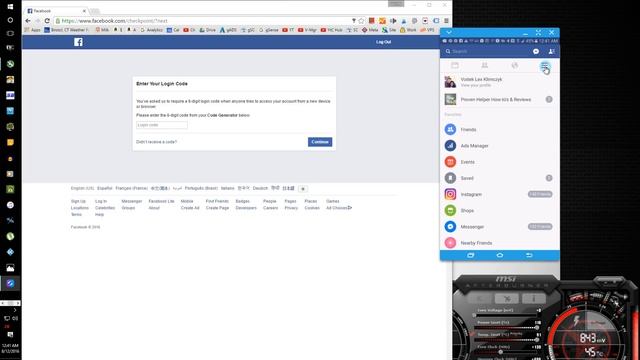The width and height of the screenshot is (640, 360).
Task: Open the user profile row with photo
Action: click(500, 82)
